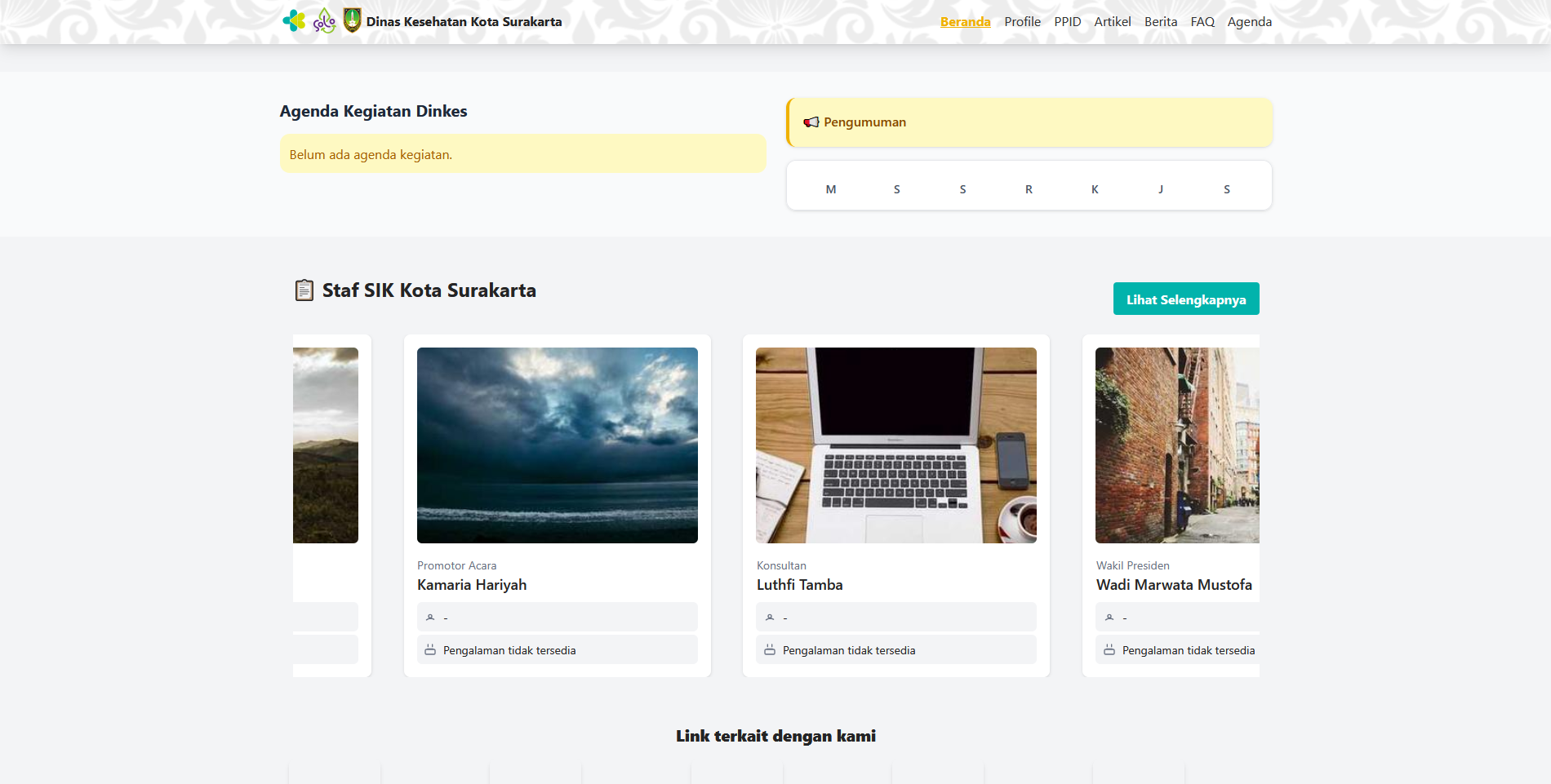Click the Solo city logo
This screenshot has height=784, width=1551.
click(325, 21)
